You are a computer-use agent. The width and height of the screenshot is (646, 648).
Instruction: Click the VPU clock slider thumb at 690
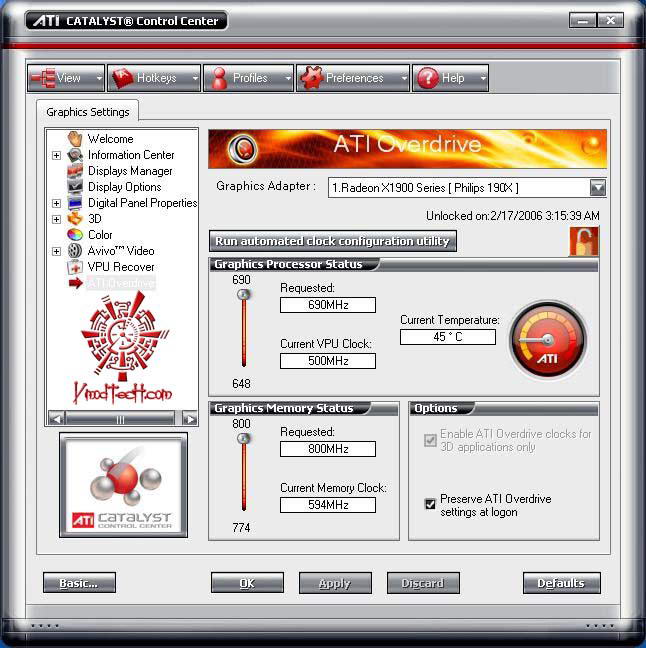tap(243, 295)
